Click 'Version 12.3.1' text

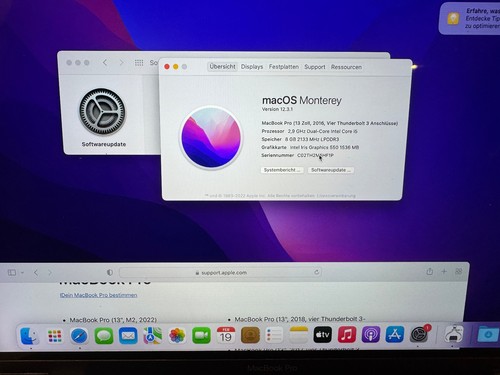click(277, 109)
